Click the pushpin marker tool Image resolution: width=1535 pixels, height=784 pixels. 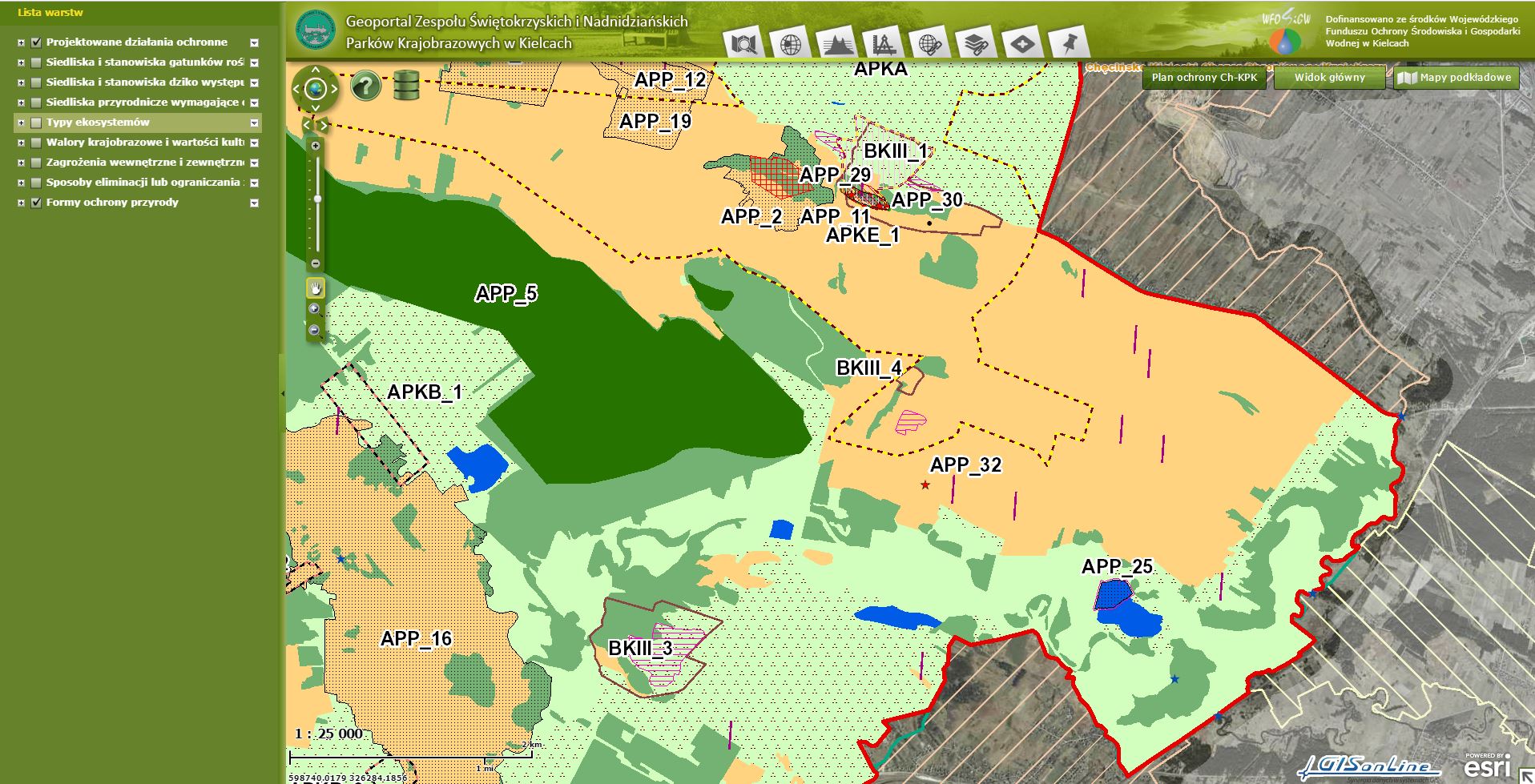tap(1068, 43)
